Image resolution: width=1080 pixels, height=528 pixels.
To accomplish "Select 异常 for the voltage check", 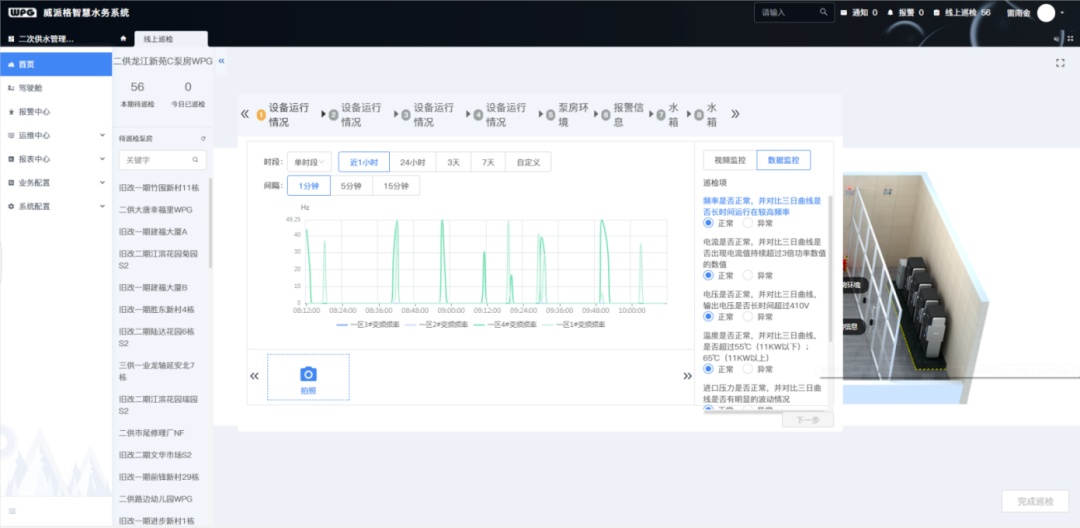I will 750,316.
